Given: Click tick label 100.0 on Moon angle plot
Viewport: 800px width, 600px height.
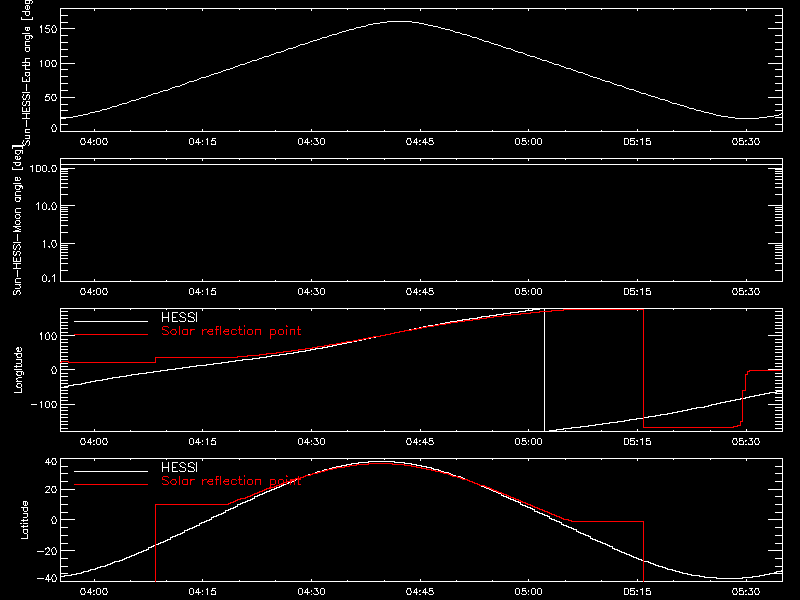Looking at the screenshot, I should 43,168.
